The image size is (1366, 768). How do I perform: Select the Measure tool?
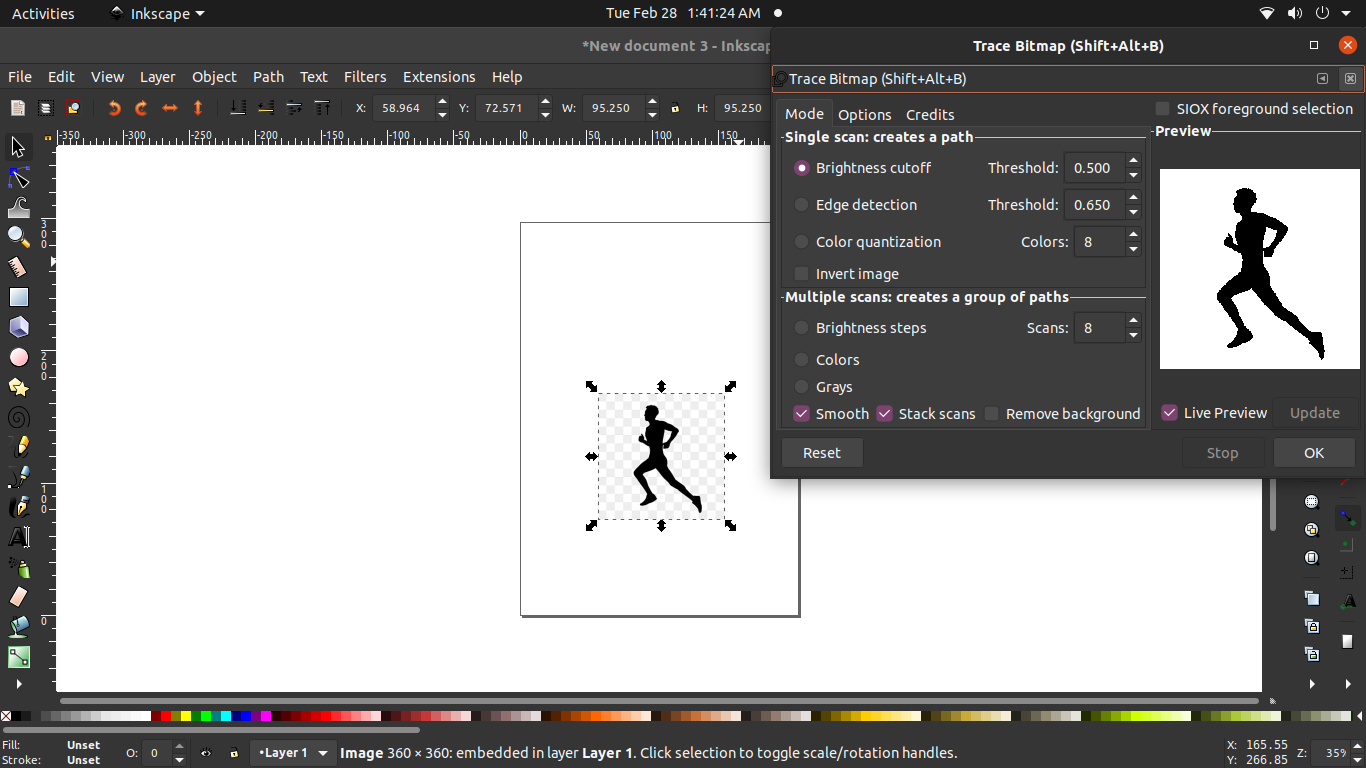tap(17, 267)
